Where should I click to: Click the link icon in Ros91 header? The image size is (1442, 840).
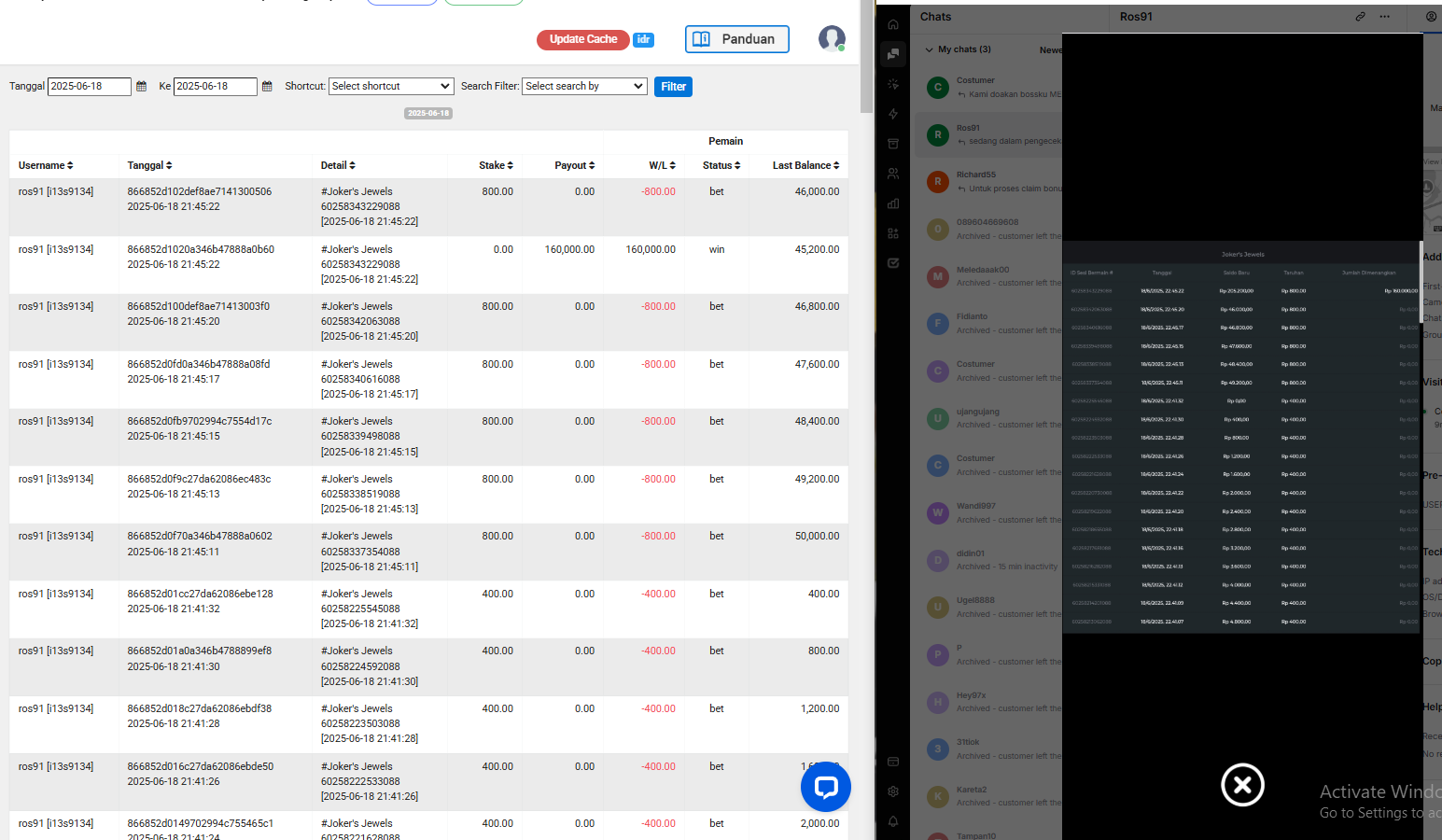(x=1361, y=17)
